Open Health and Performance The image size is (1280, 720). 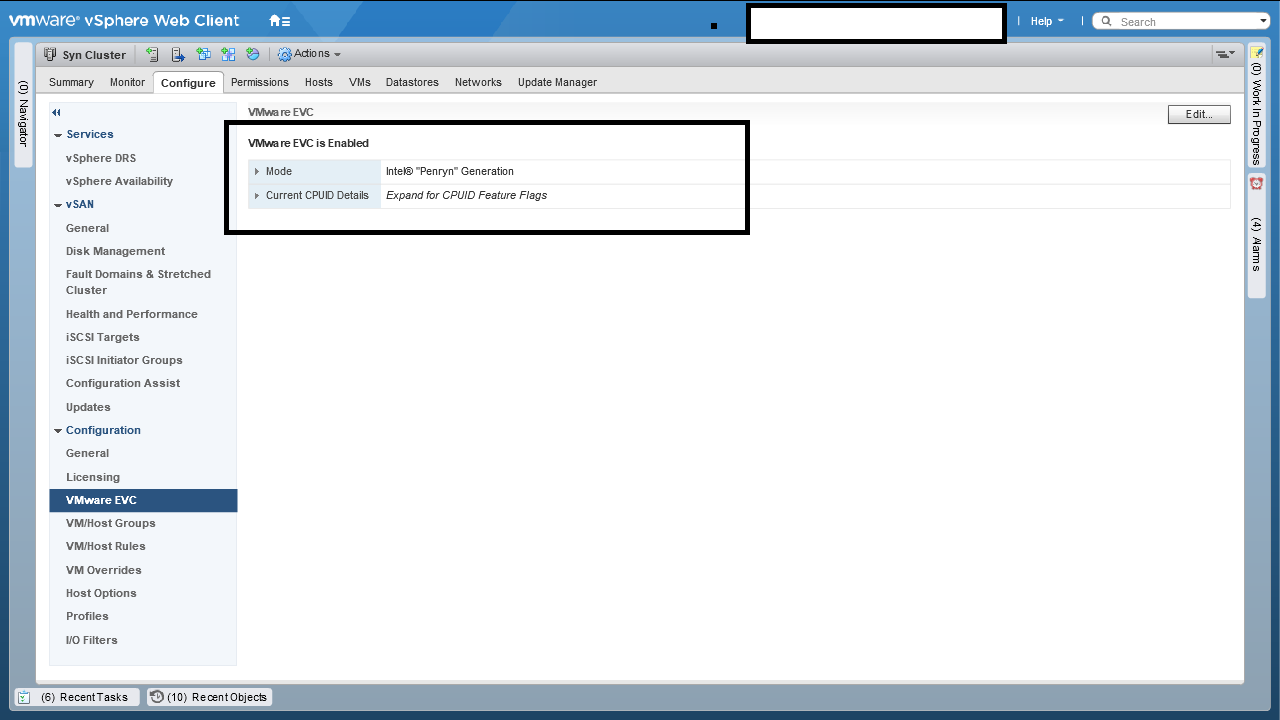(x=132, y=314)
